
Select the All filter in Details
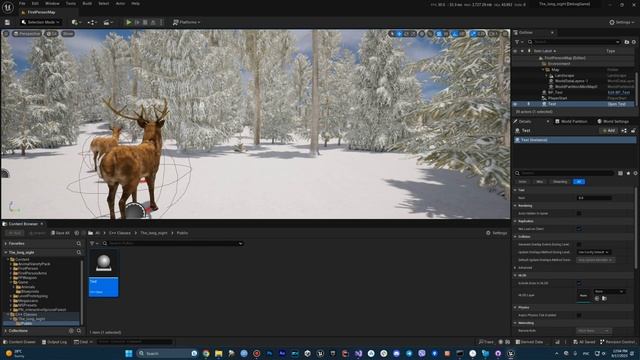click(579, 182)
